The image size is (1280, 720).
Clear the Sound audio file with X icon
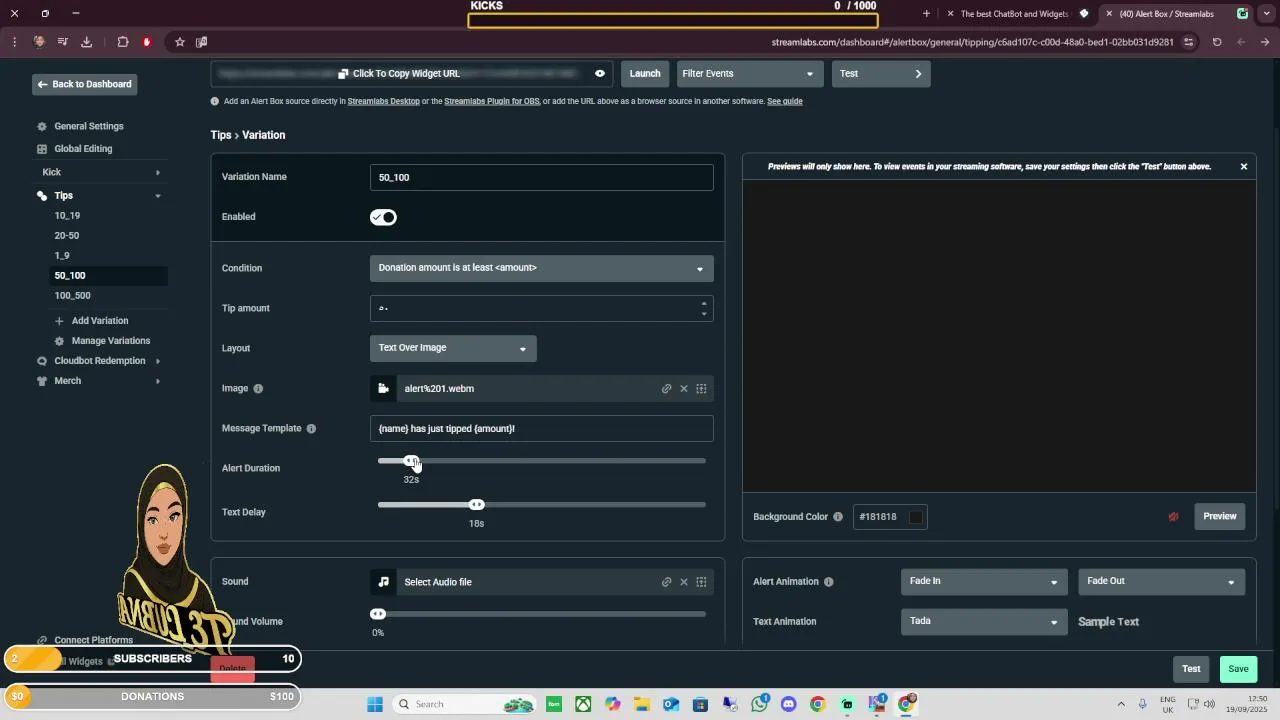pyautogui.click(x=684, y=582)
